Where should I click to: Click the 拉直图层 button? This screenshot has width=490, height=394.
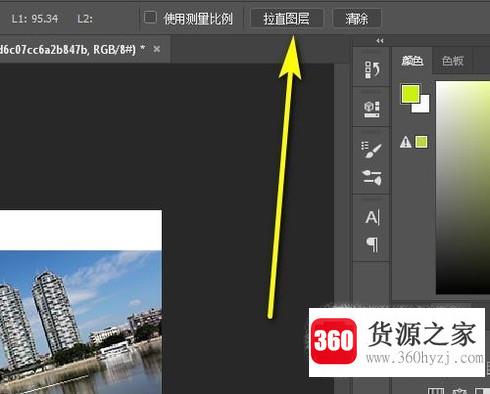pyautogui.click(x=286, y=18)
